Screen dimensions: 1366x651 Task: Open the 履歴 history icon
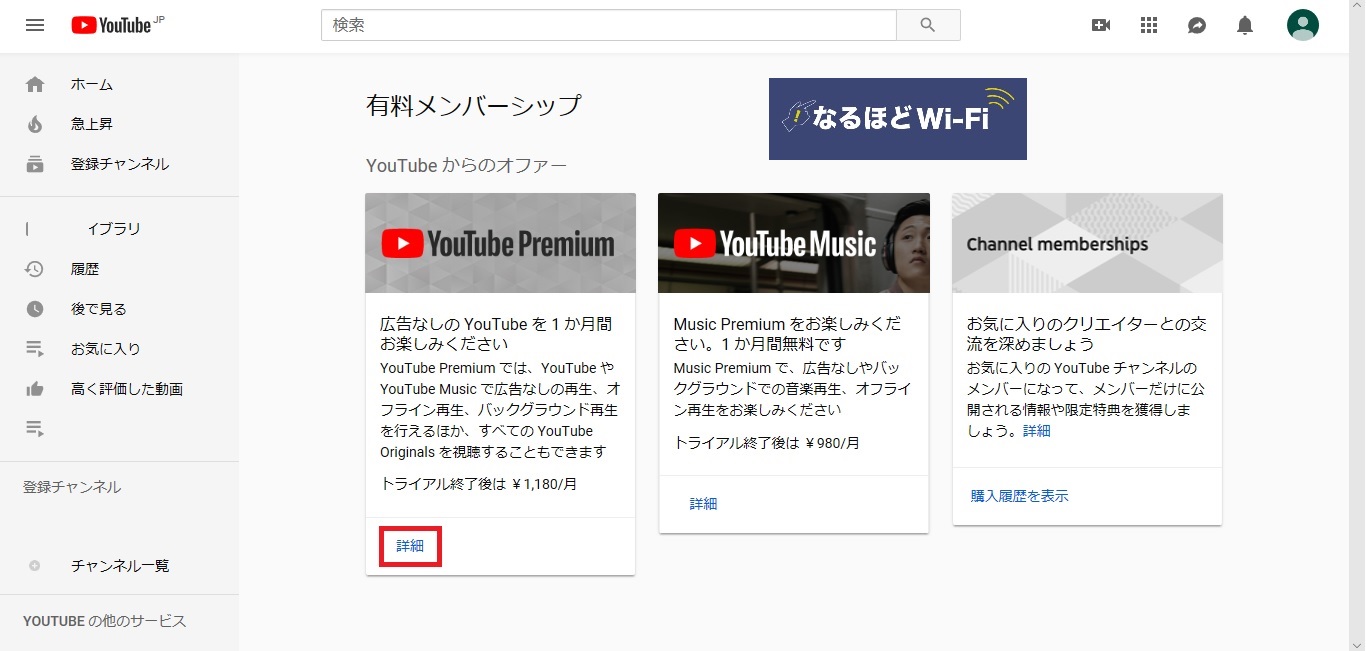(x=35, y=268)
